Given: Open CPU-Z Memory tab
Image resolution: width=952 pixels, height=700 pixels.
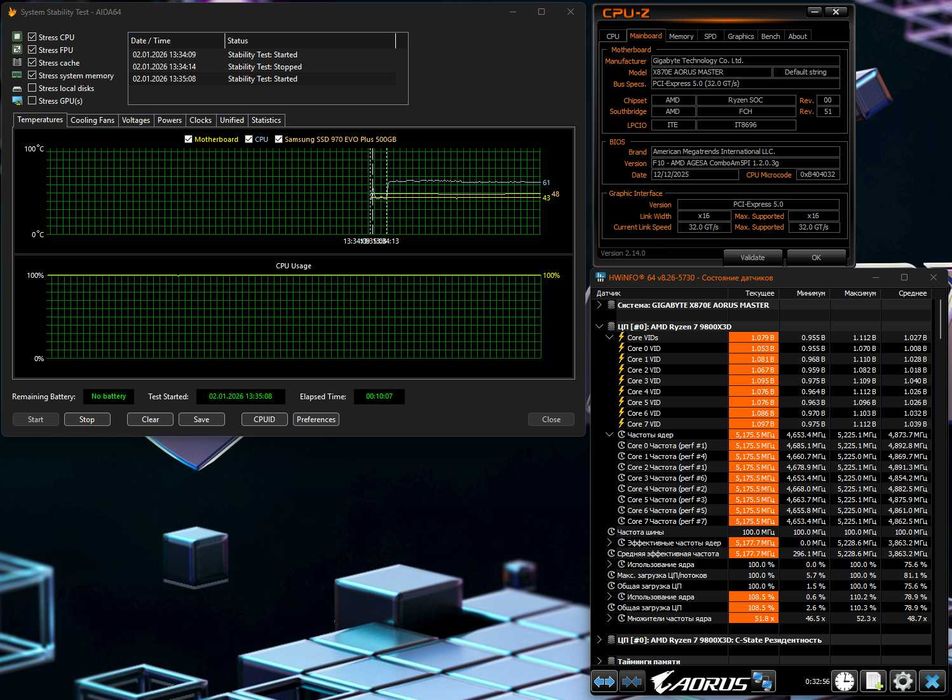Looking at the screenshot, I should [681, 36].
